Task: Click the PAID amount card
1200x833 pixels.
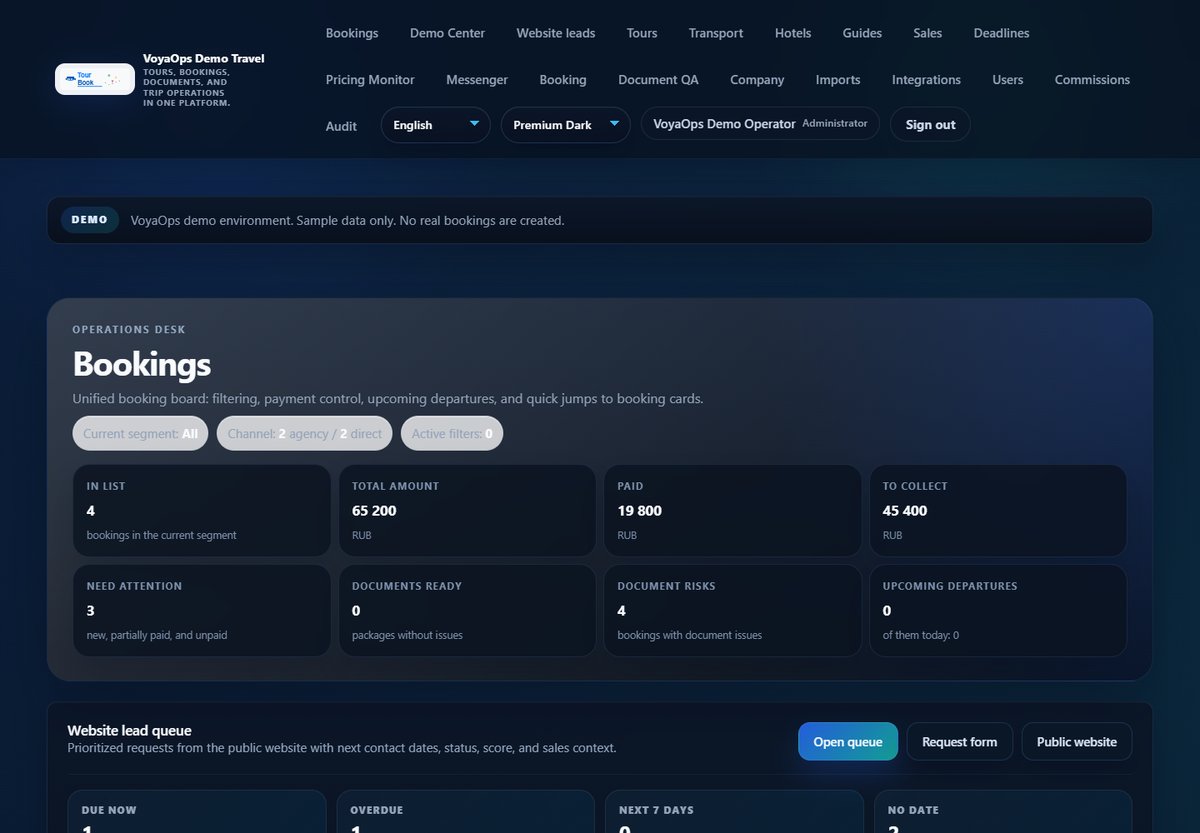Action: click(x=733, y=510)
